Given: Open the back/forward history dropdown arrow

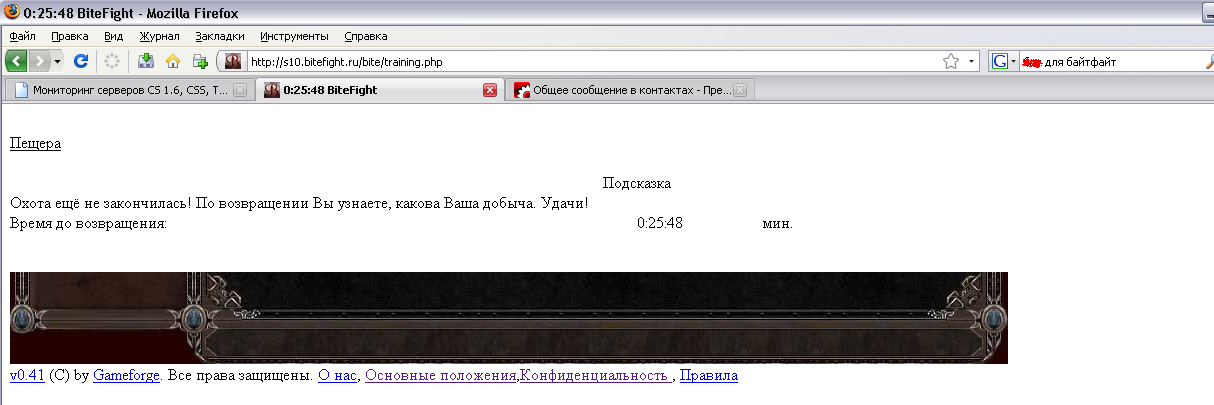Looking at the screenshot, I should pos(58,61).
